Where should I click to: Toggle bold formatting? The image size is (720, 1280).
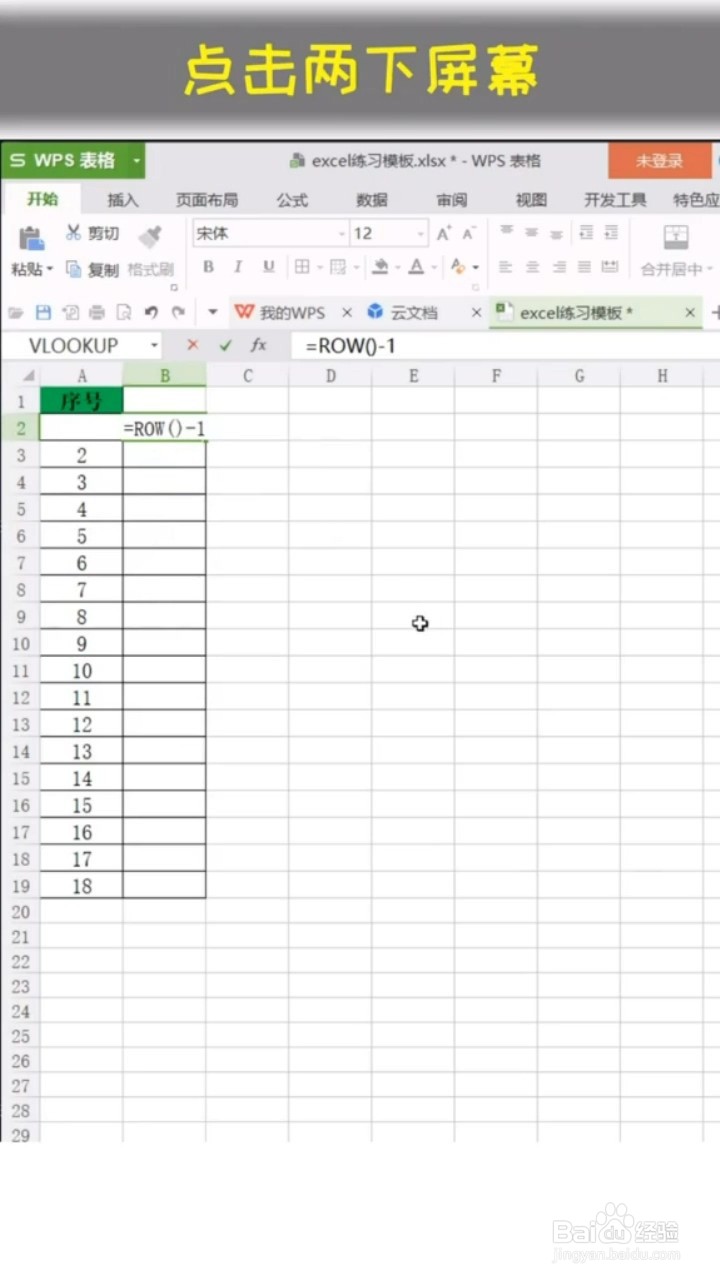(x=208, y=267)
